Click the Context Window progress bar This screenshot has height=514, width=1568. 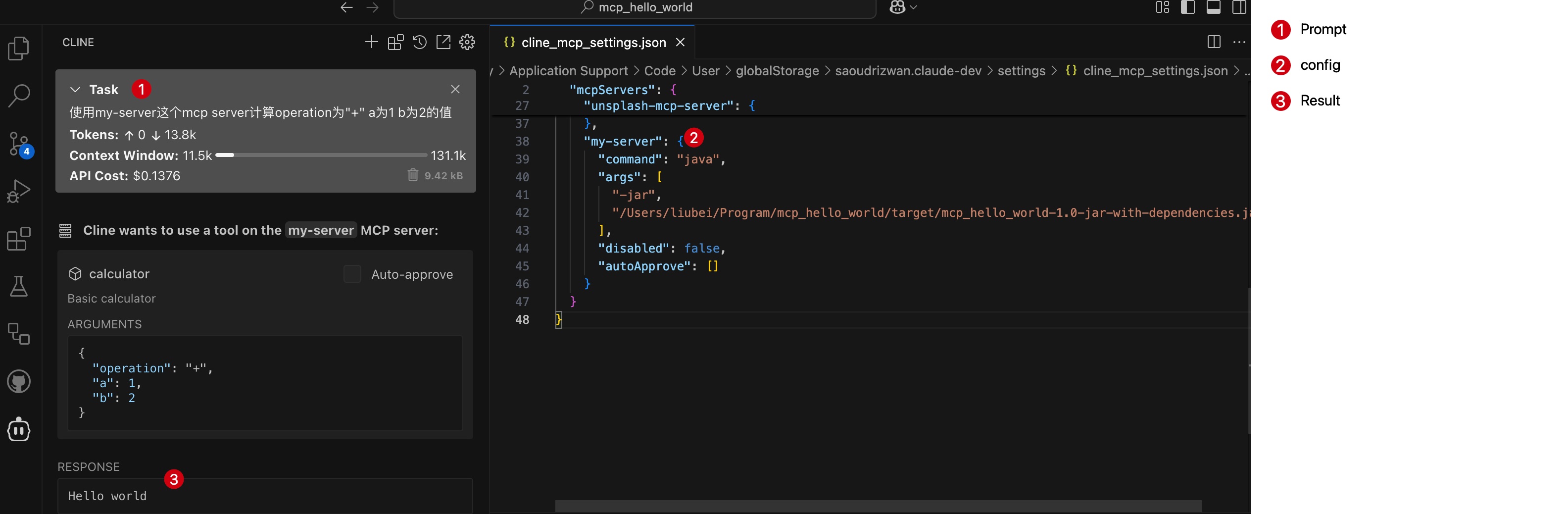click(x=321, y=155)
